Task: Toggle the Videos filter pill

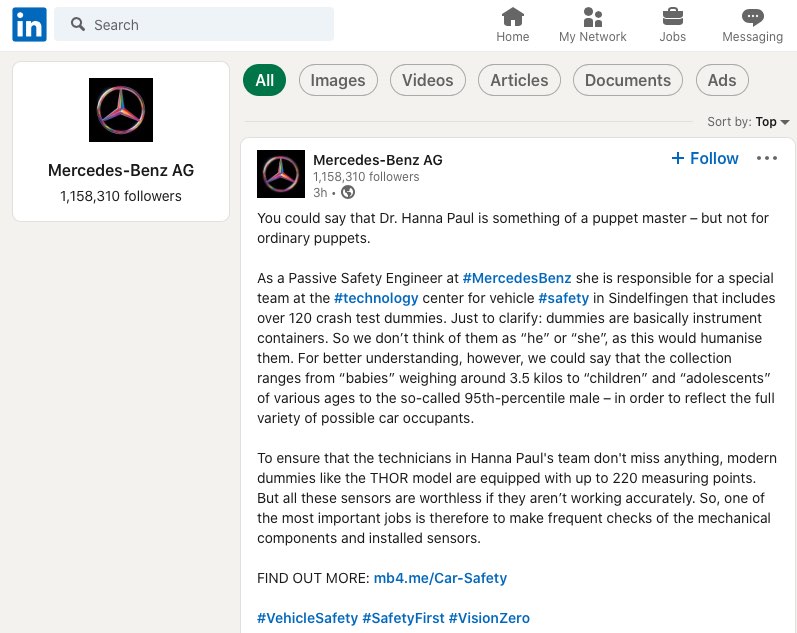Action: (427, 80)
